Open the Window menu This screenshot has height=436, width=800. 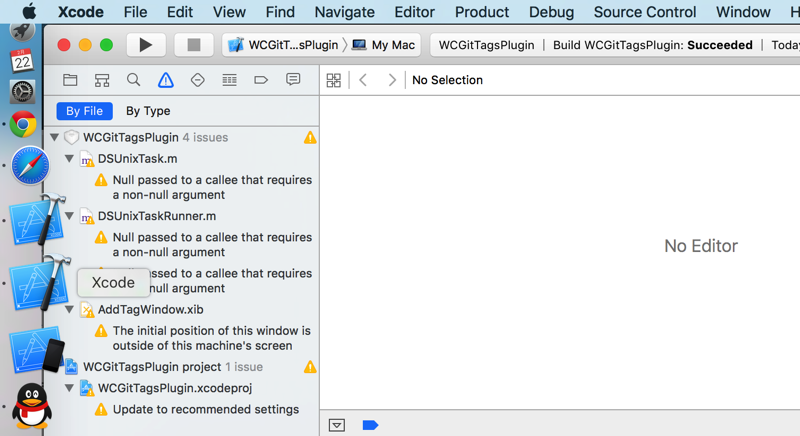tap(743, 12)
